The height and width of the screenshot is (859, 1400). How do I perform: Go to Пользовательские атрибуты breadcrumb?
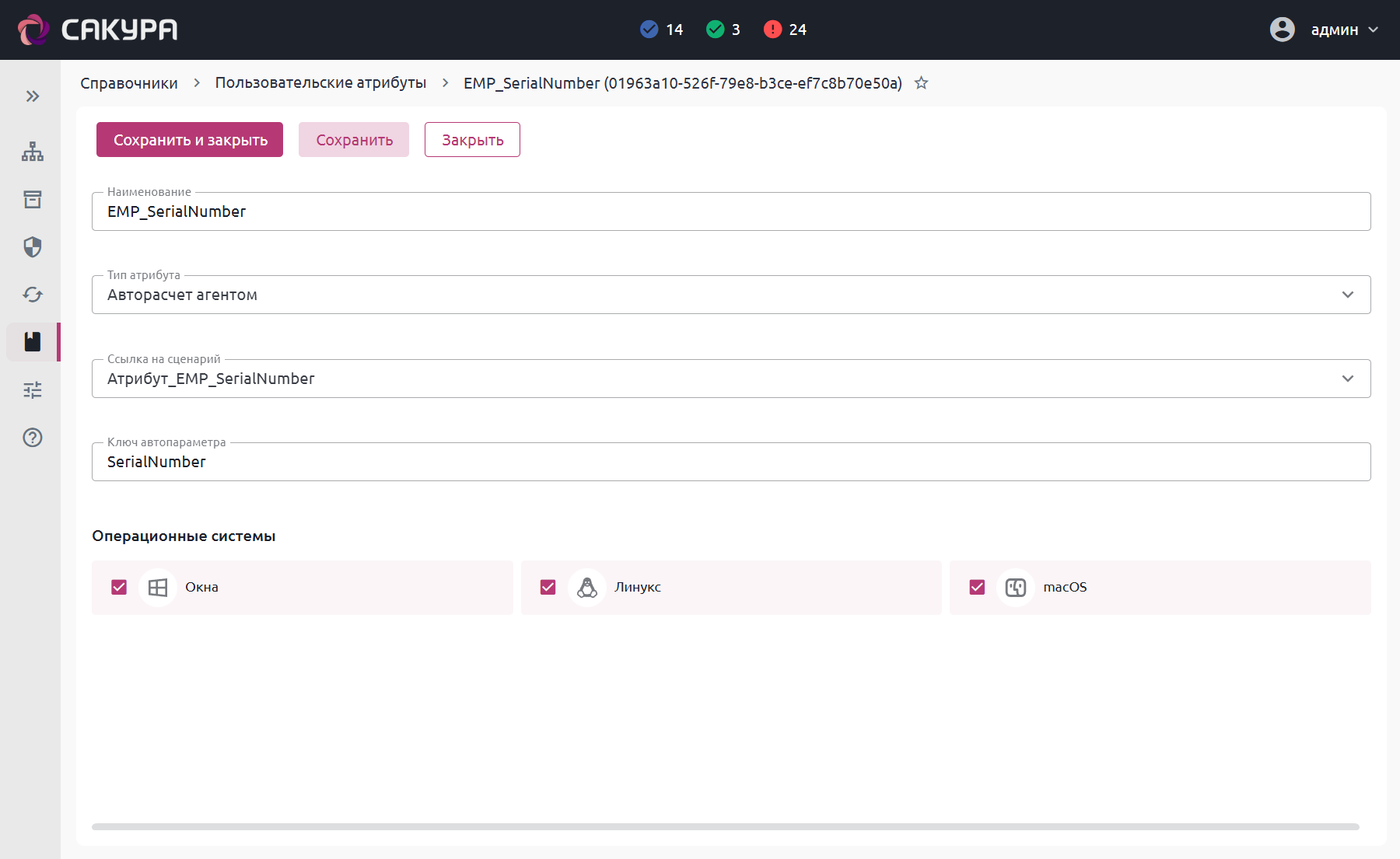coord(320,83)
